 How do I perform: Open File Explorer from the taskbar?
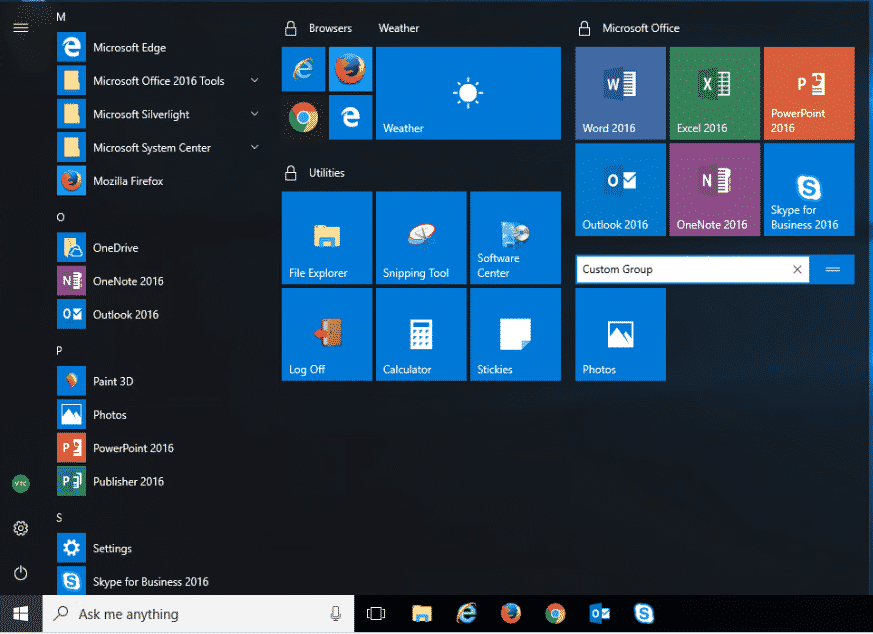click(x=421, y=614)
